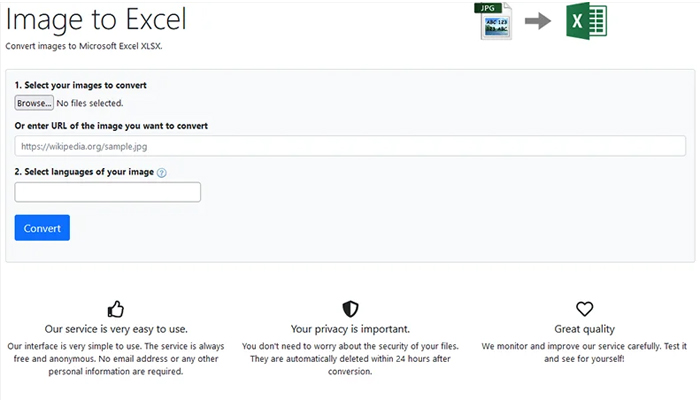The width and height of the screenshot is (700, 400).
Task: Click the 'Great quality' heading
Action: (584, 329)
